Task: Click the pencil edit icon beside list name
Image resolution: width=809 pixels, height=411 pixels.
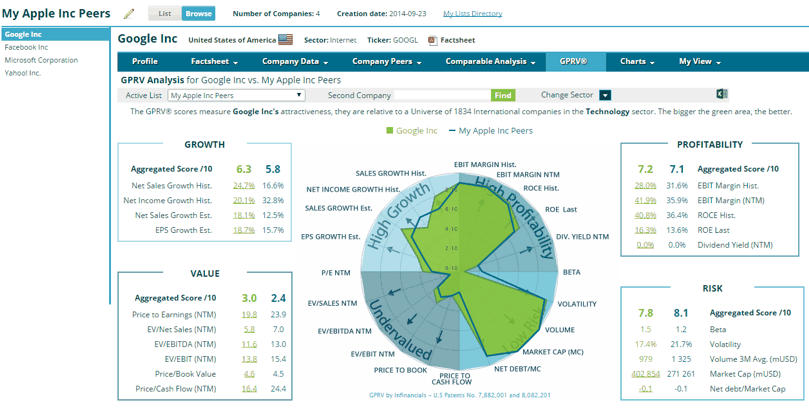Action: [x=129, y=14]
